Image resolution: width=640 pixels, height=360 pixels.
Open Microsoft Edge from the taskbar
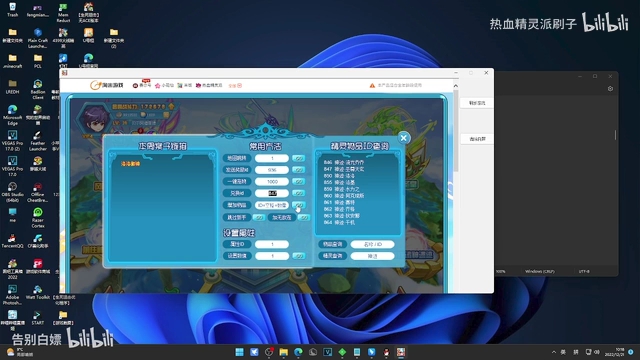point(298,352)
